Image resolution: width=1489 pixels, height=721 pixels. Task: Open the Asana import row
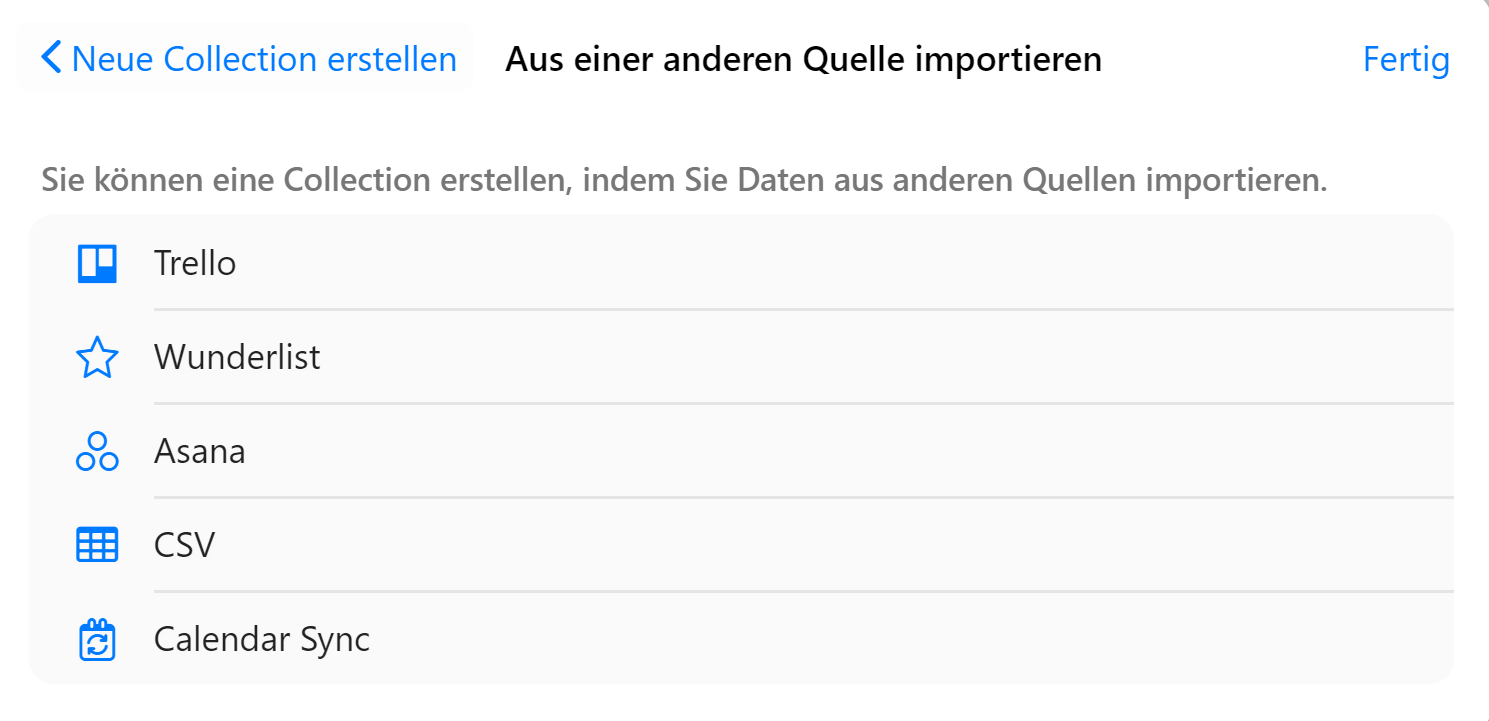point(742,451)
